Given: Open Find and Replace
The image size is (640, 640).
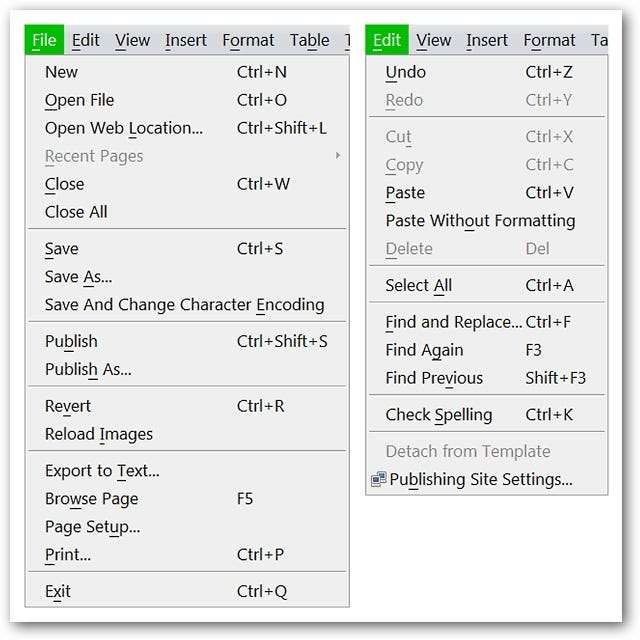Looking at the screenshot, I should pyautogui.click(x=453, y=322).
